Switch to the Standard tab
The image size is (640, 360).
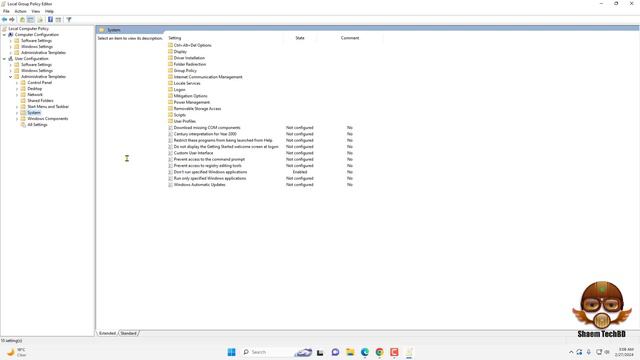tap(129, 333)
